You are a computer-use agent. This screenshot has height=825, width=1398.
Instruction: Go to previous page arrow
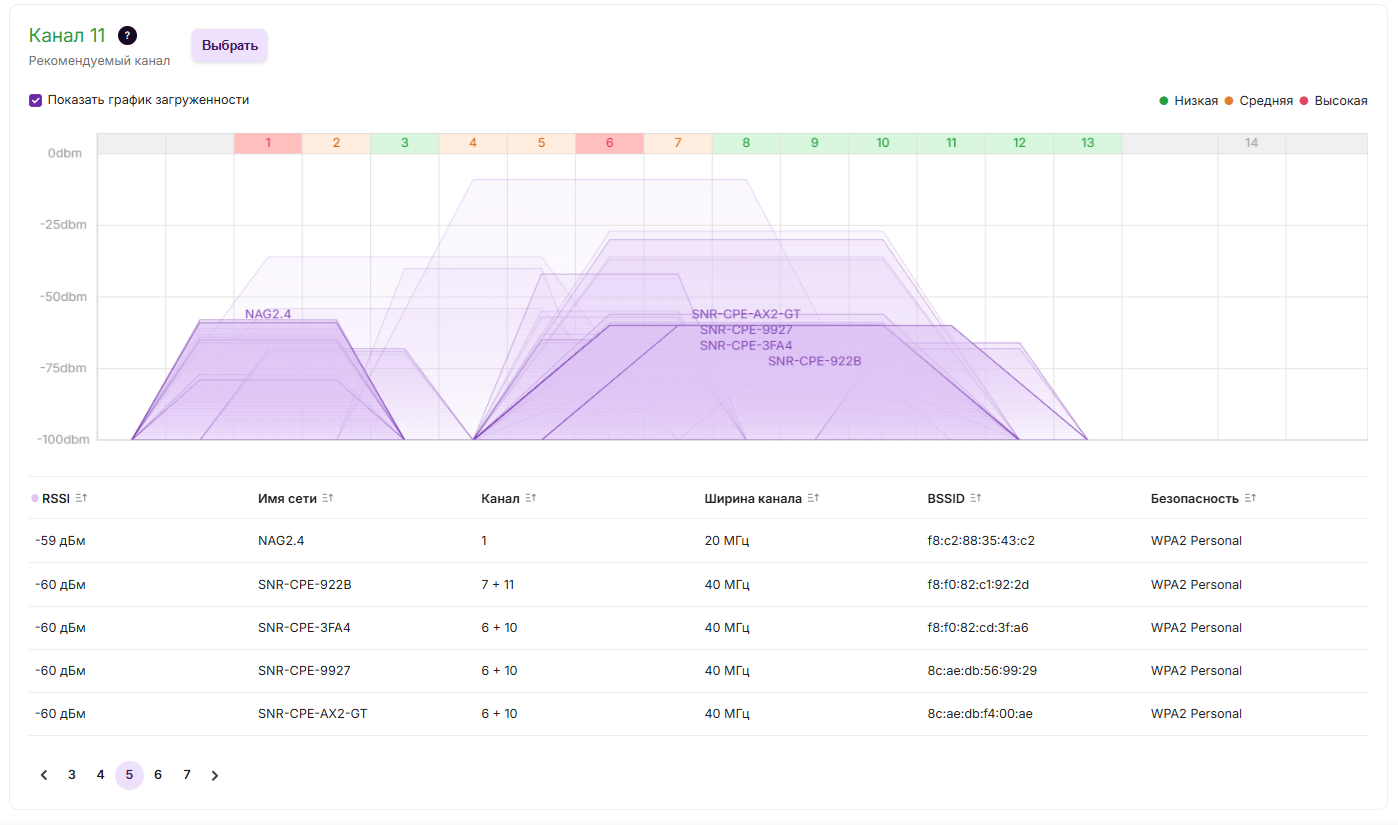point(44,775)
